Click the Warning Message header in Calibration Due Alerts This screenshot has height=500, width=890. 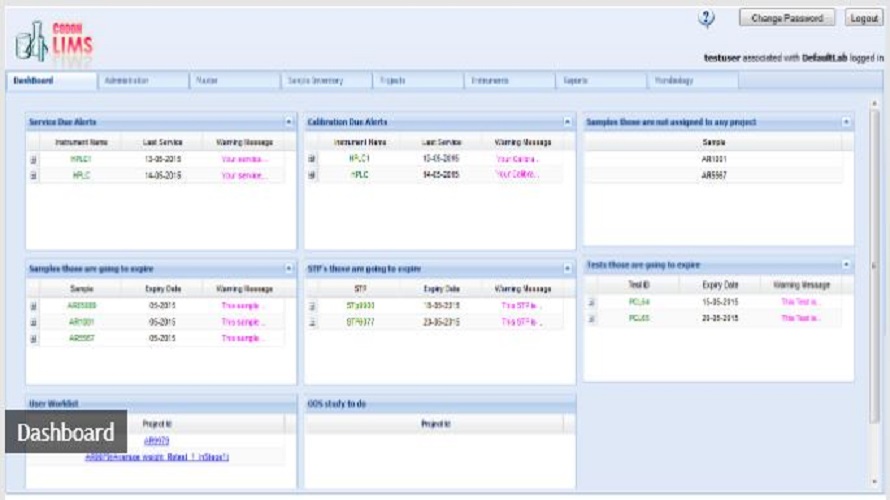[x=523, y=142]
